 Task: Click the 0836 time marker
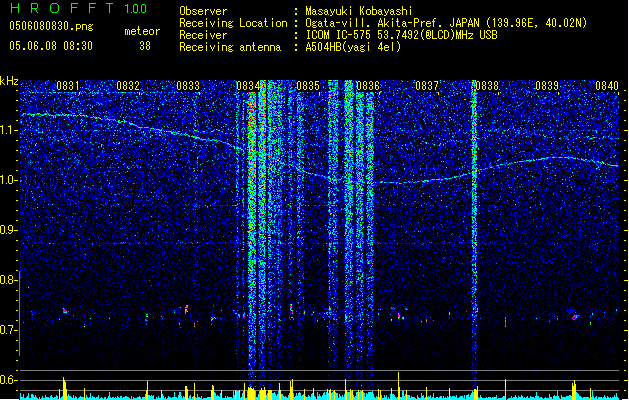[368, 86]
